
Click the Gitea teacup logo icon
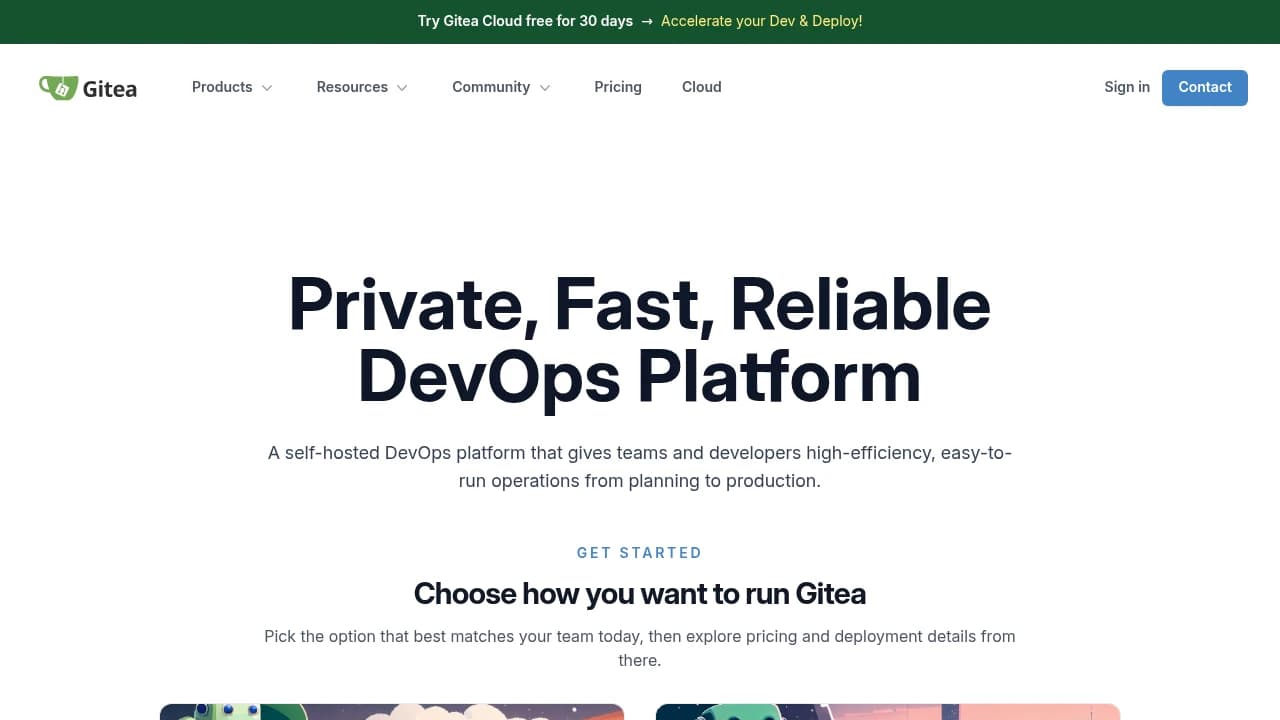(x=58, y=88)
